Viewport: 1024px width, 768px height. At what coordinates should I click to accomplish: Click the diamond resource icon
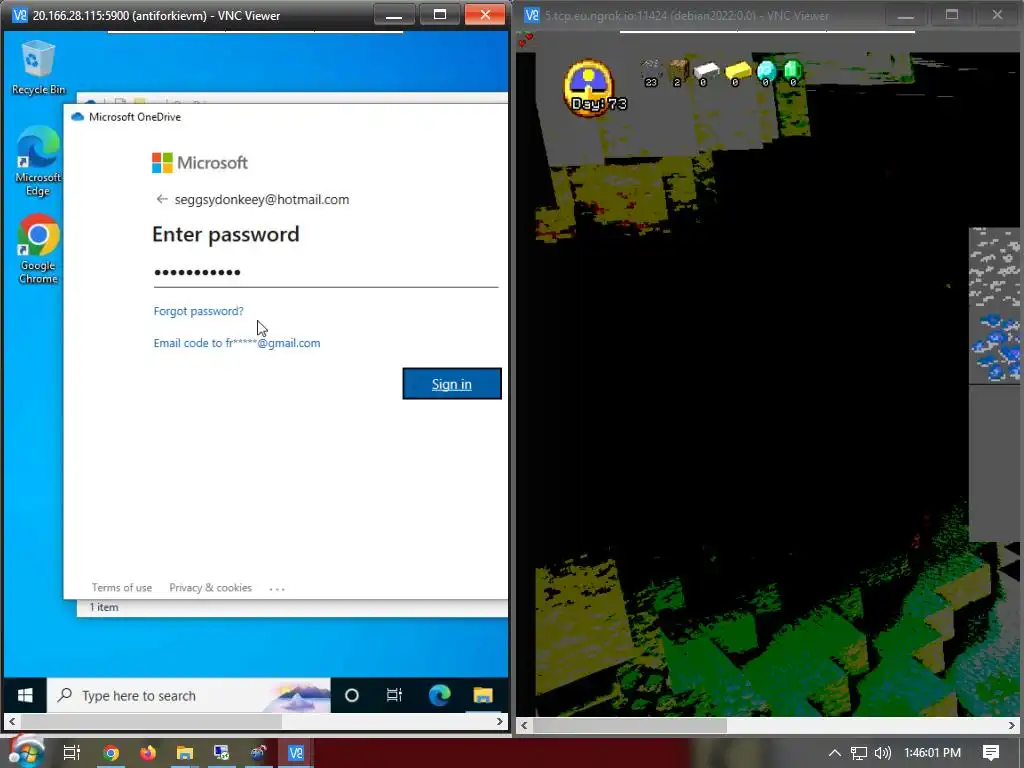pyautogui.click(x=766, y=72)
